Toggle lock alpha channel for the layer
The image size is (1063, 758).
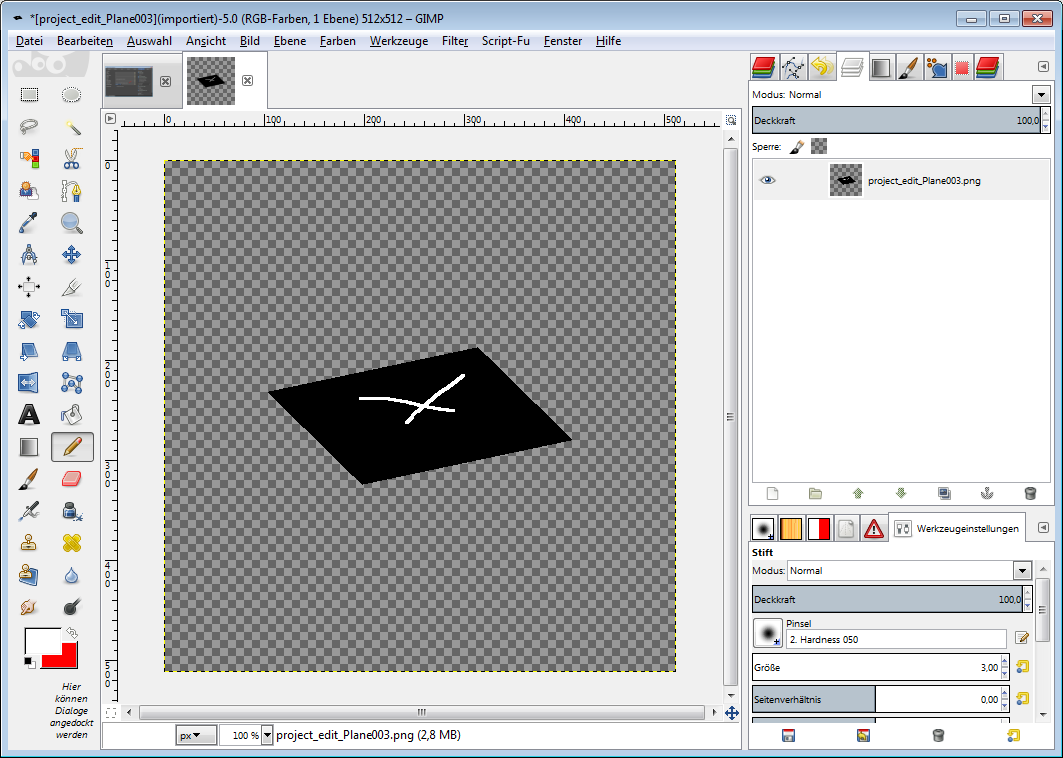coord(819,146)
